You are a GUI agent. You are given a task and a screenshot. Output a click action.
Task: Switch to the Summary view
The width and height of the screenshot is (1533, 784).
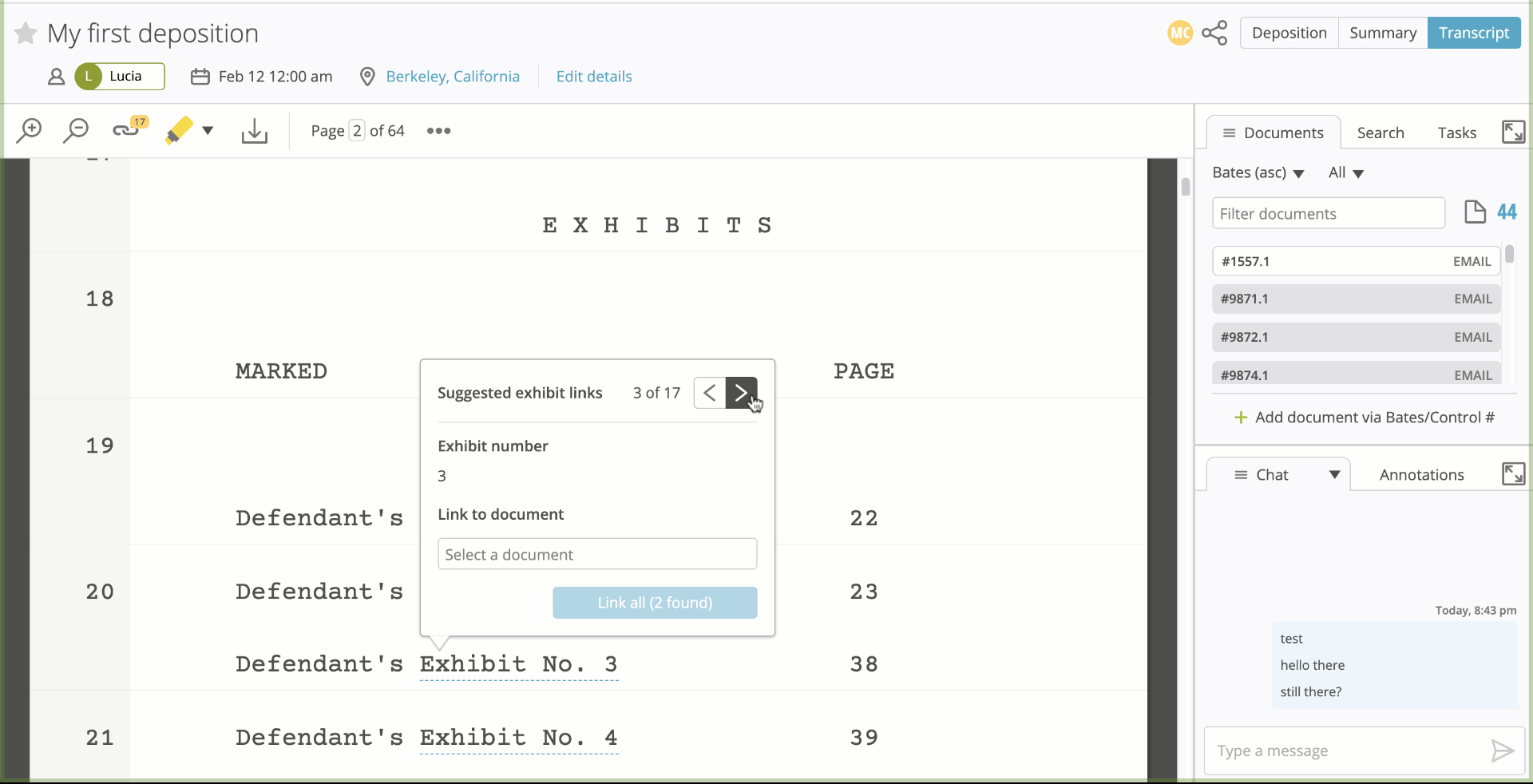(x=1383, y=33)
